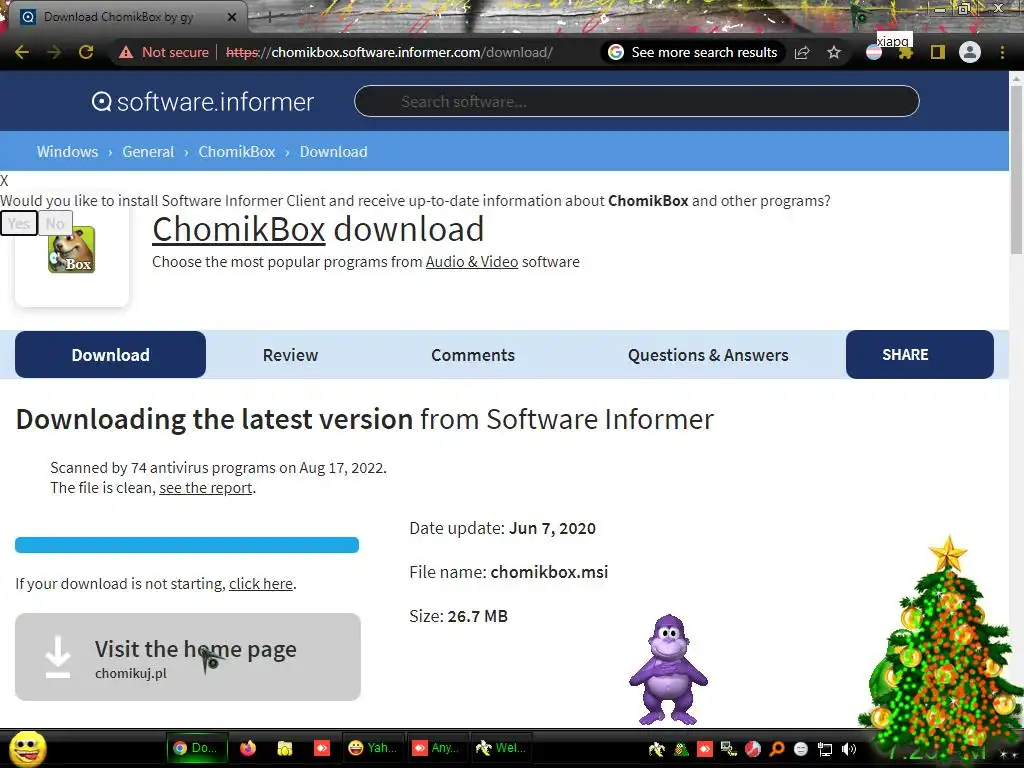
Task: Bookmark this page with the star icon
Action: (x=834, y=52)
